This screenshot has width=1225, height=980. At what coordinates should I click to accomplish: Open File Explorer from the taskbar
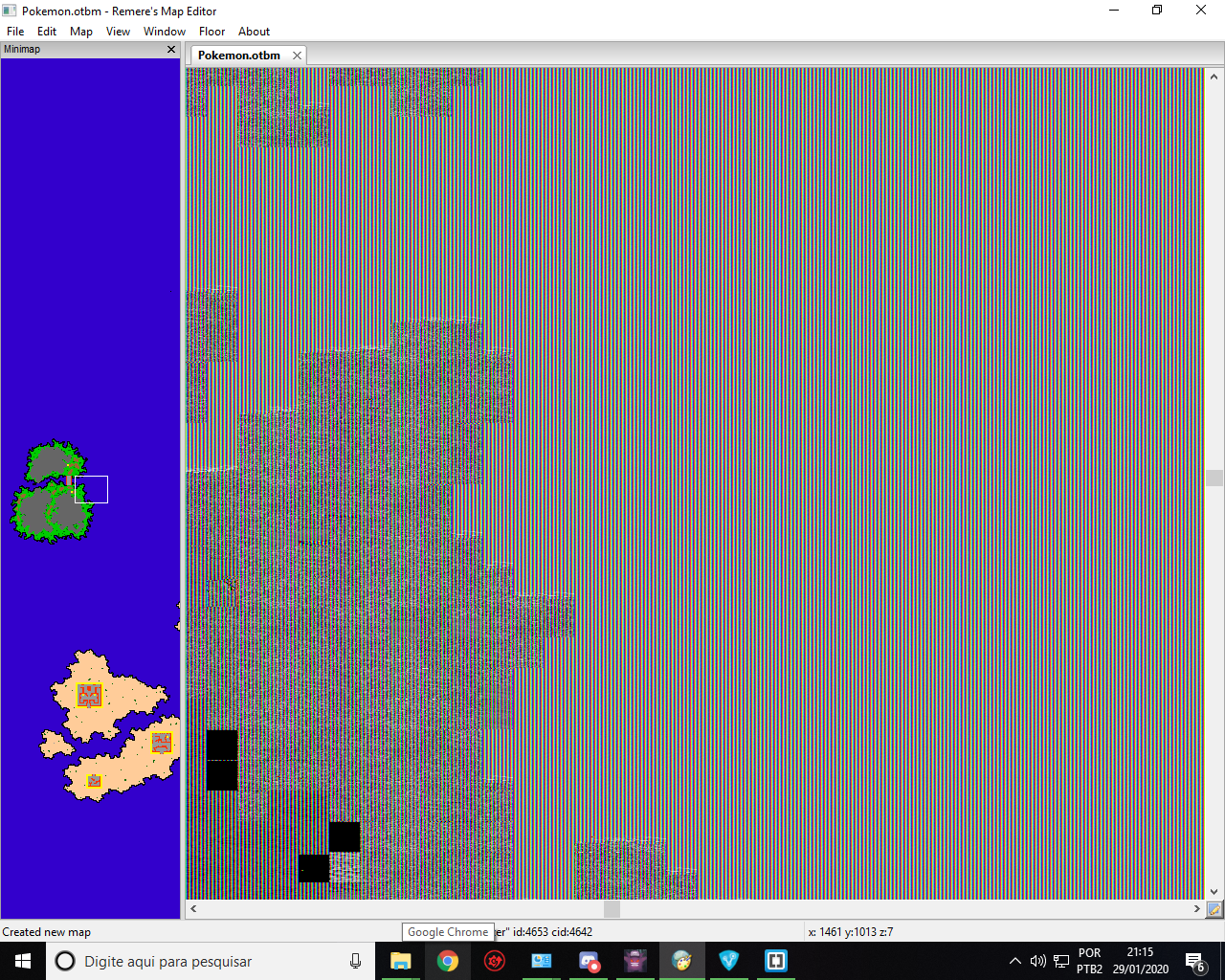[401, 961]
